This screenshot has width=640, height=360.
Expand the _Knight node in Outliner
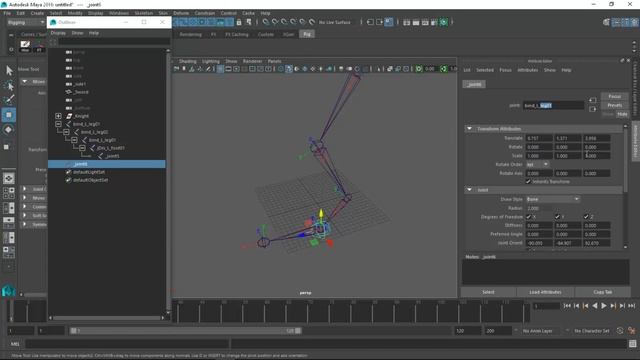[58, 116]
